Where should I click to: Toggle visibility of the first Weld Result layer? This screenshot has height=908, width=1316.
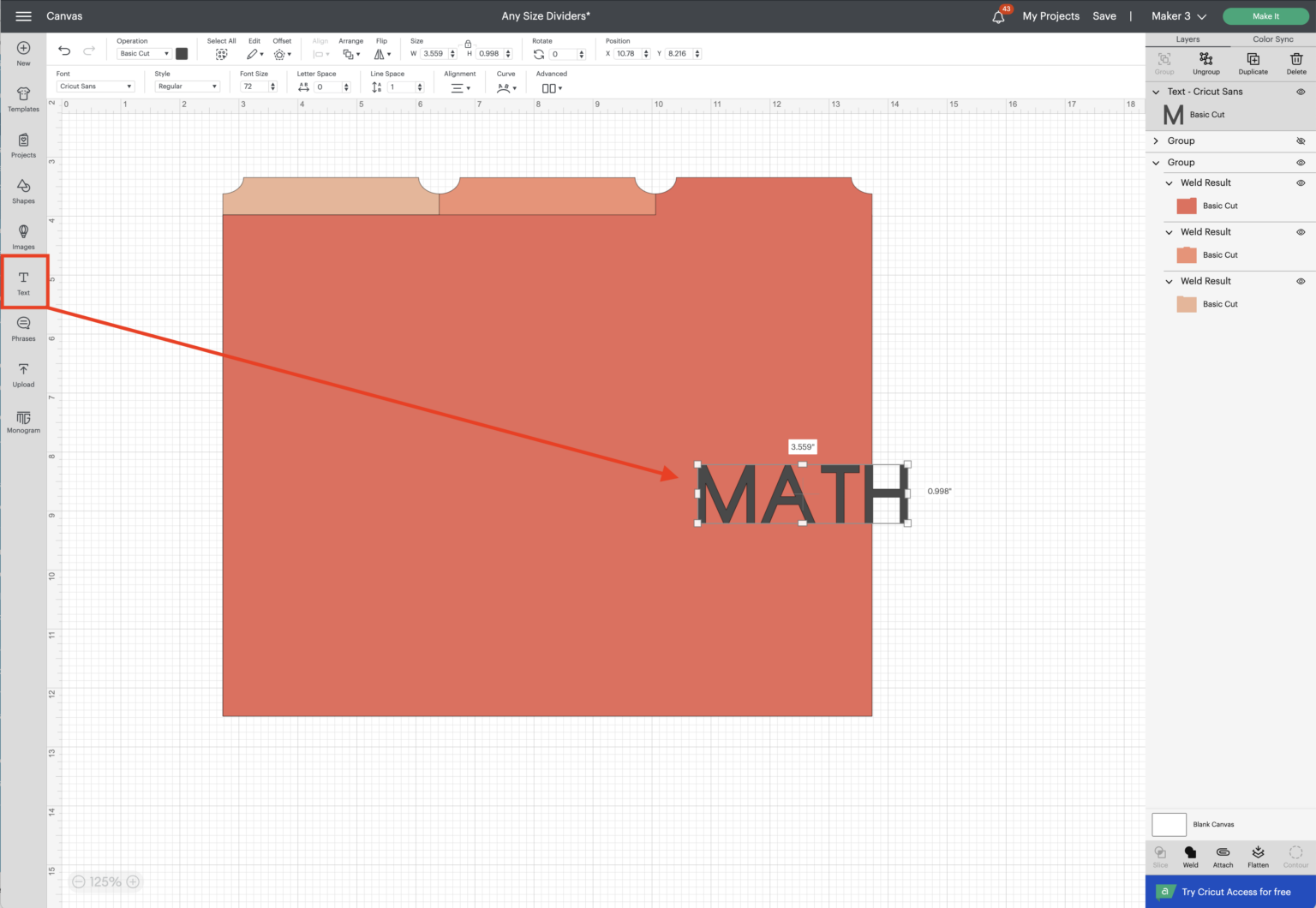(1301, 182)
